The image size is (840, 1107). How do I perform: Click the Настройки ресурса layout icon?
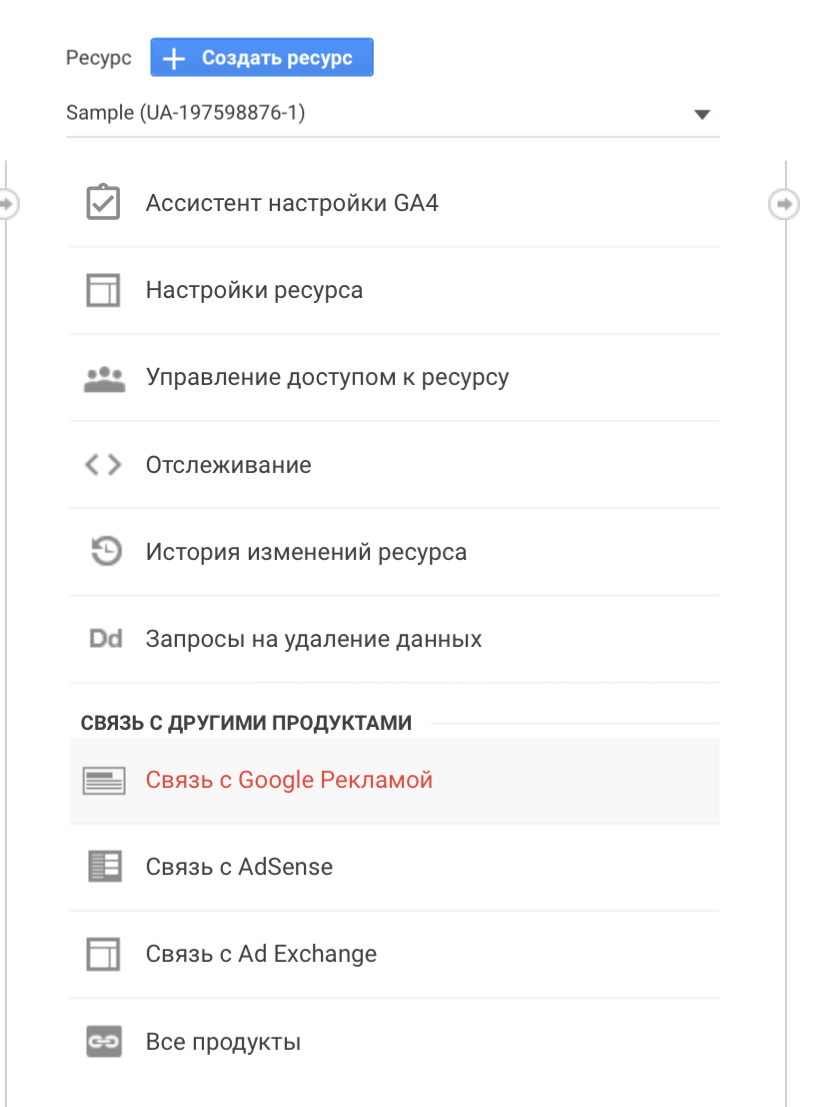103,291
